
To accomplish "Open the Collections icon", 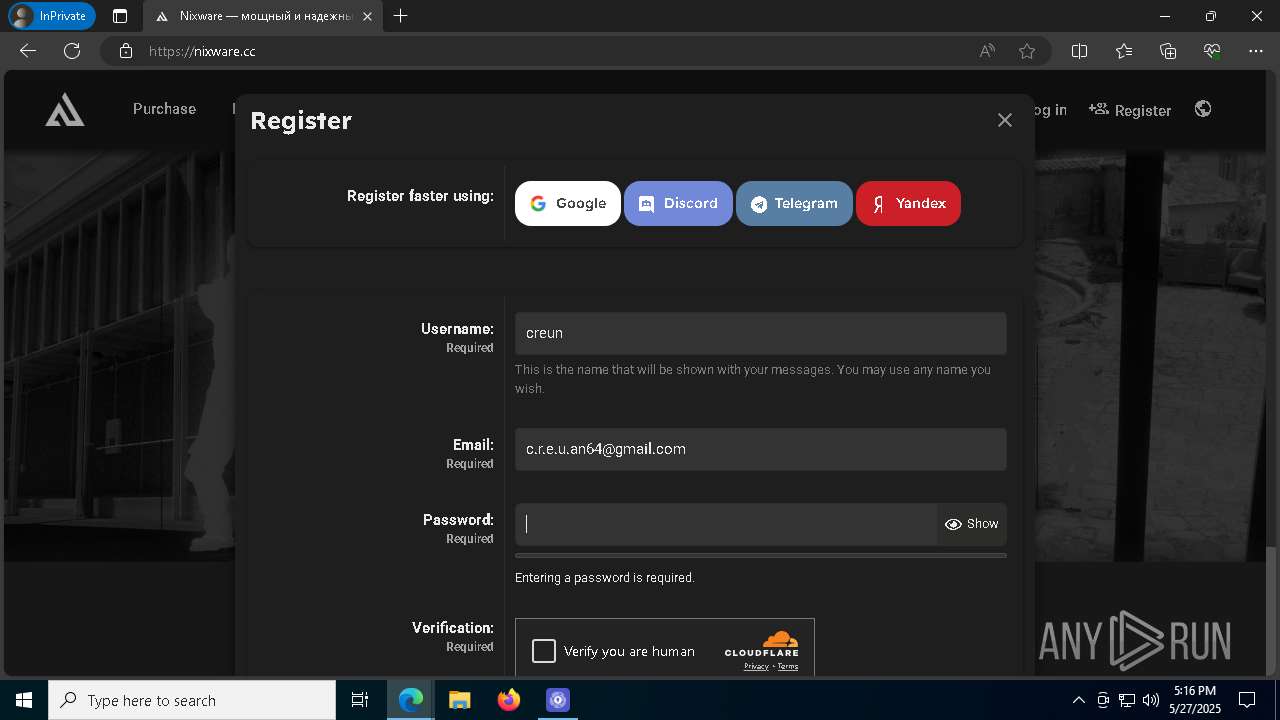I will 1168,51.
